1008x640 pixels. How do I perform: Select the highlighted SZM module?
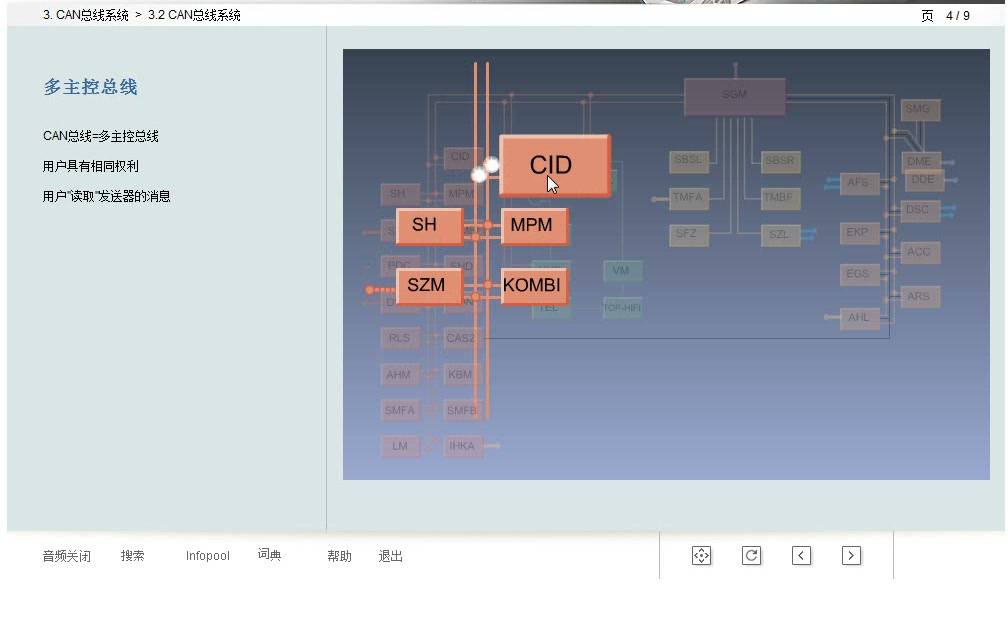pos(429,285)
